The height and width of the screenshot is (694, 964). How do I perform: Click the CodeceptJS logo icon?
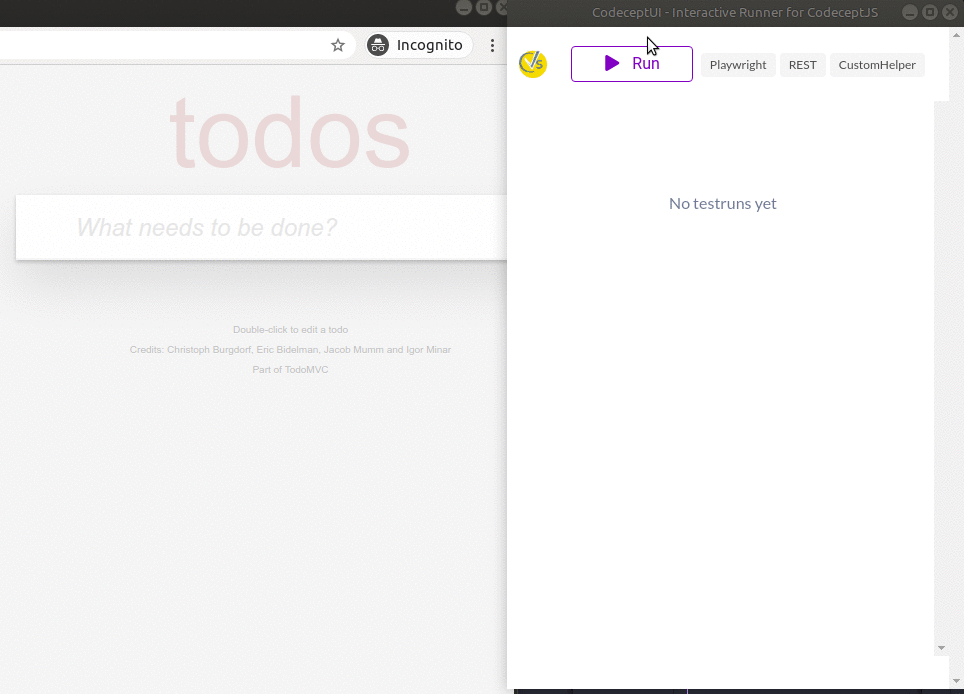click(532, 64)
